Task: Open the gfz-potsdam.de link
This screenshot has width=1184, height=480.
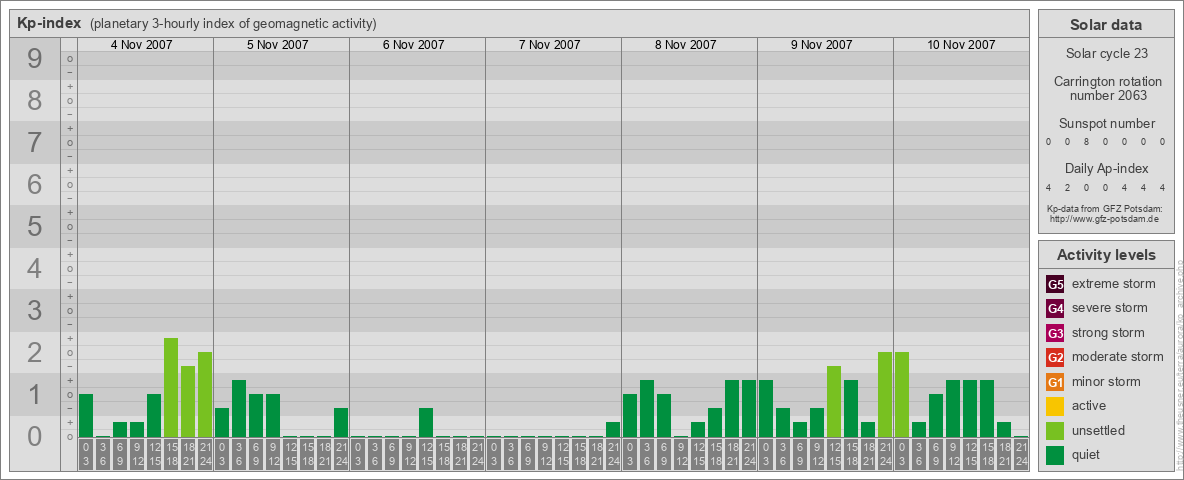Action: 1103,218
